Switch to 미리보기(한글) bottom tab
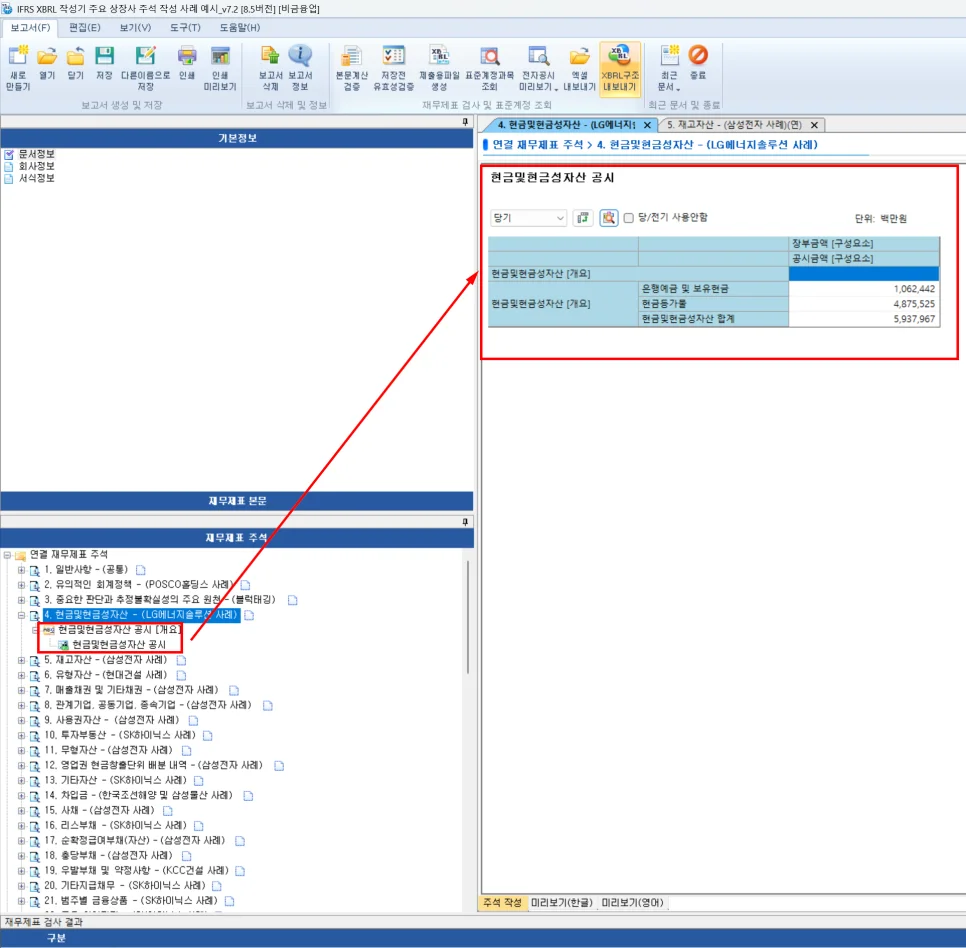Screen dimensions: 966x948 coord(561,902)
